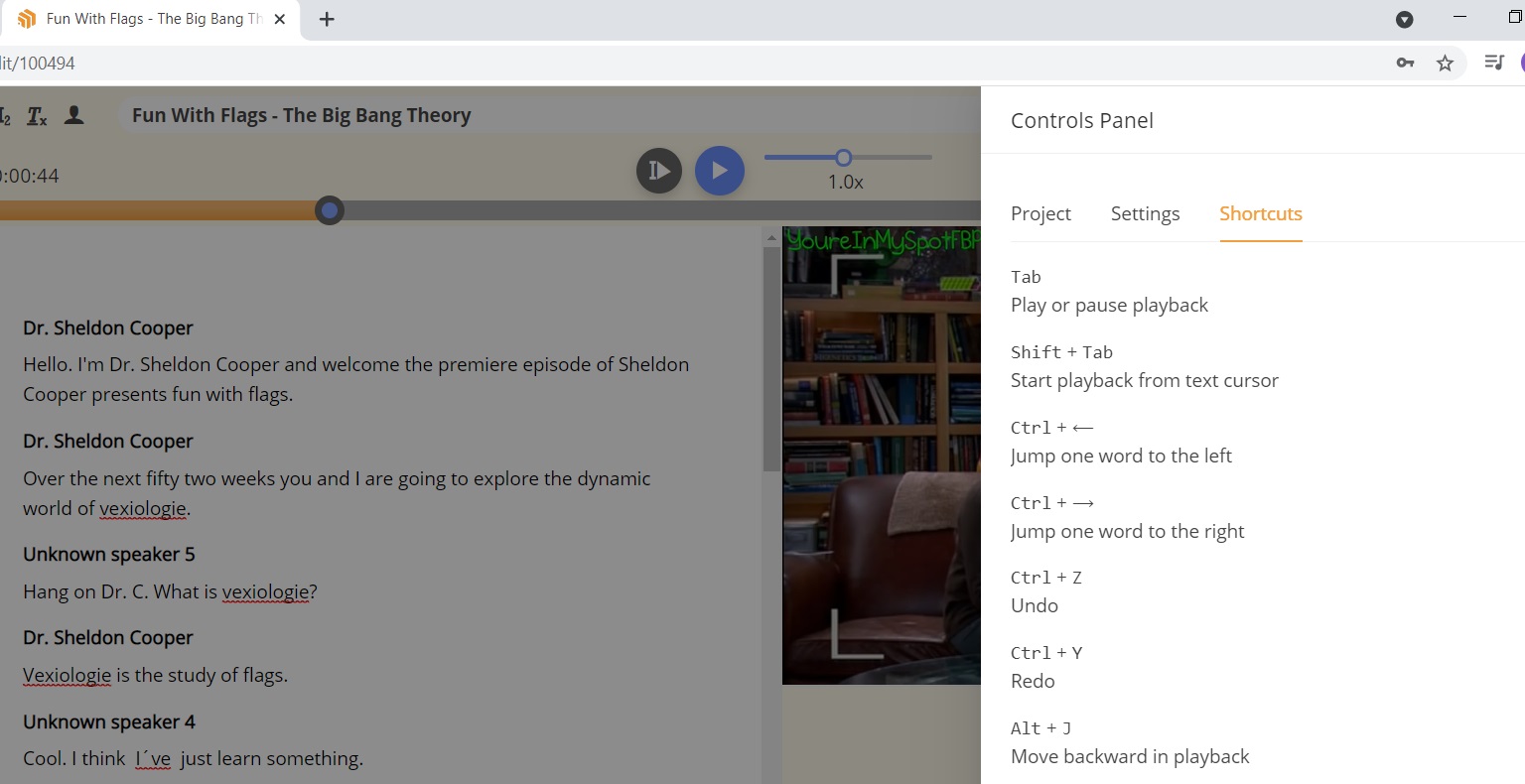
Task: Click the 'Redo' shortcut description
Action: (x=1033, y=681)
